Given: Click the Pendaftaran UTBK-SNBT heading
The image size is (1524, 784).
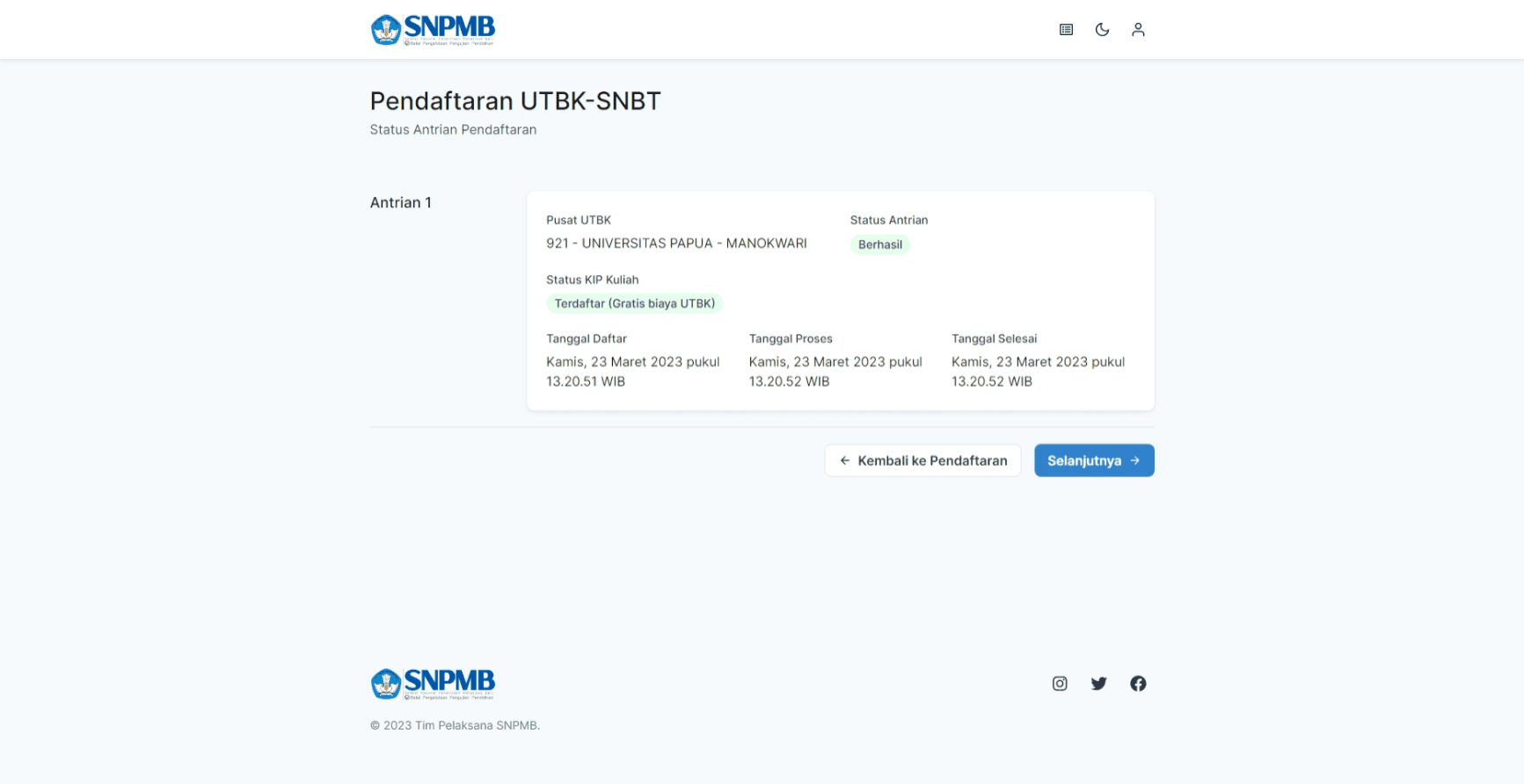Looking at the screenshot, I should (515, 101).
